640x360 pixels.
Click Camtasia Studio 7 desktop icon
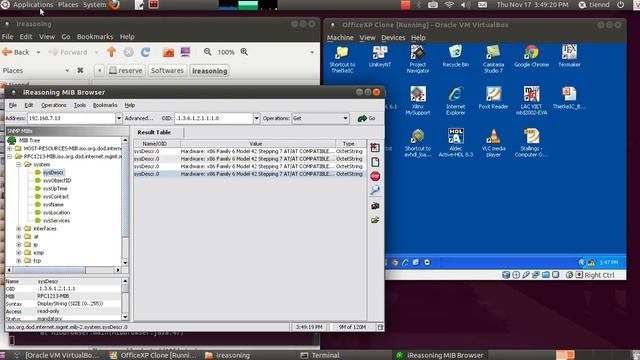tap(493, 59)
